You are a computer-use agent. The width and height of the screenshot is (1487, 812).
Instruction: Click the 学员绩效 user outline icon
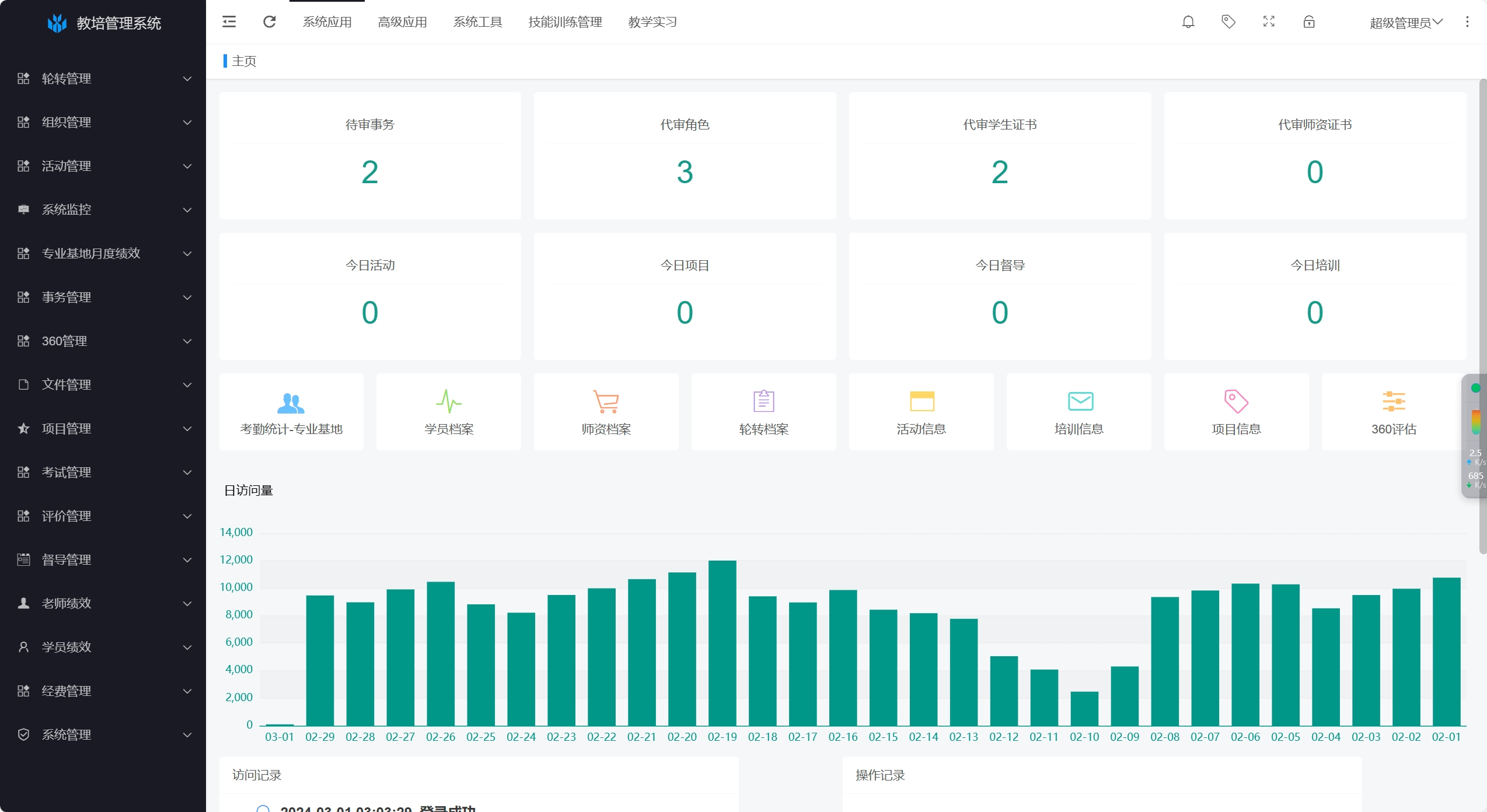point(23,647)
